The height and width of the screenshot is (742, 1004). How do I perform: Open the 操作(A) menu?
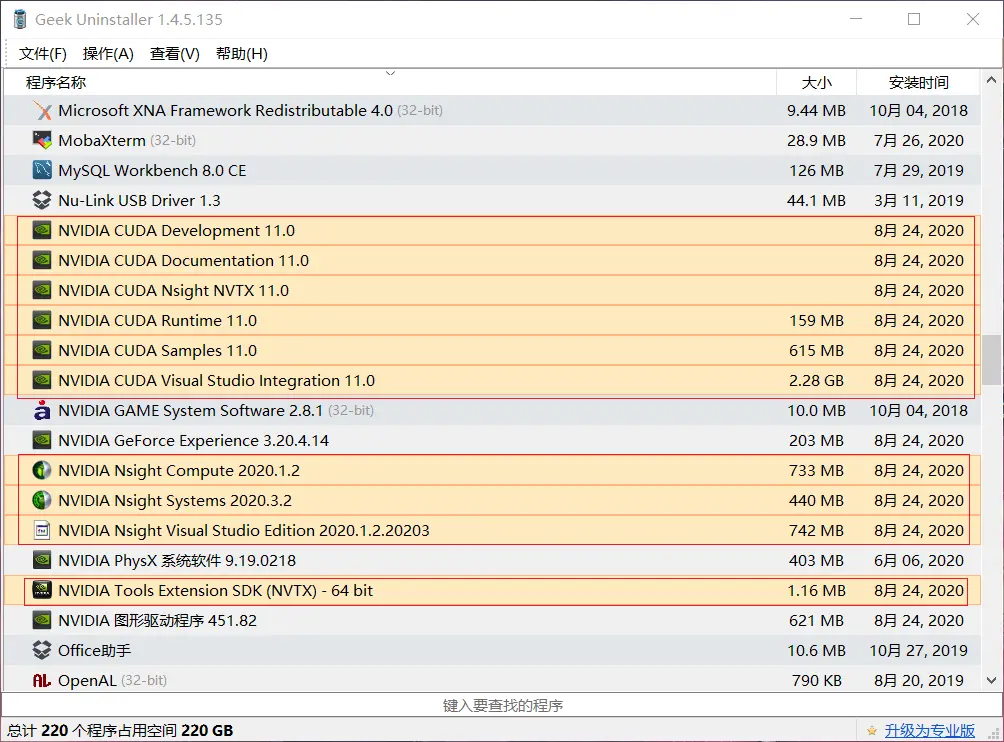107,53
